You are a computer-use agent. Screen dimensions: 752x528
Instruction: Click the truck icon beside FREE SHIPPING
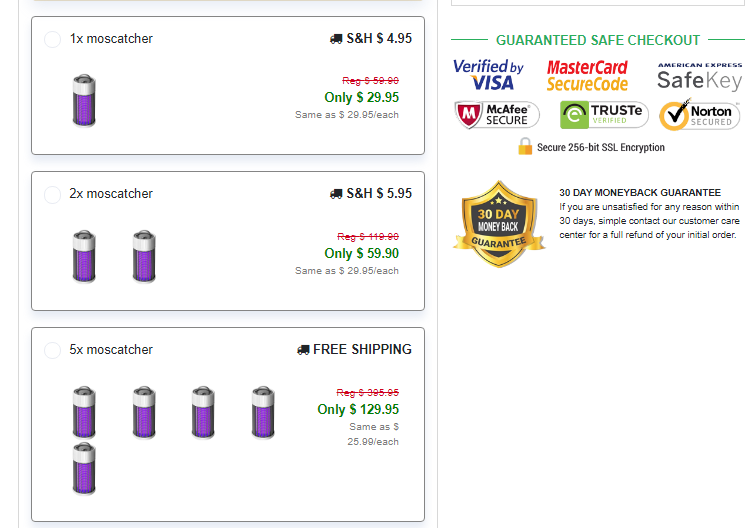click(303, 350)
